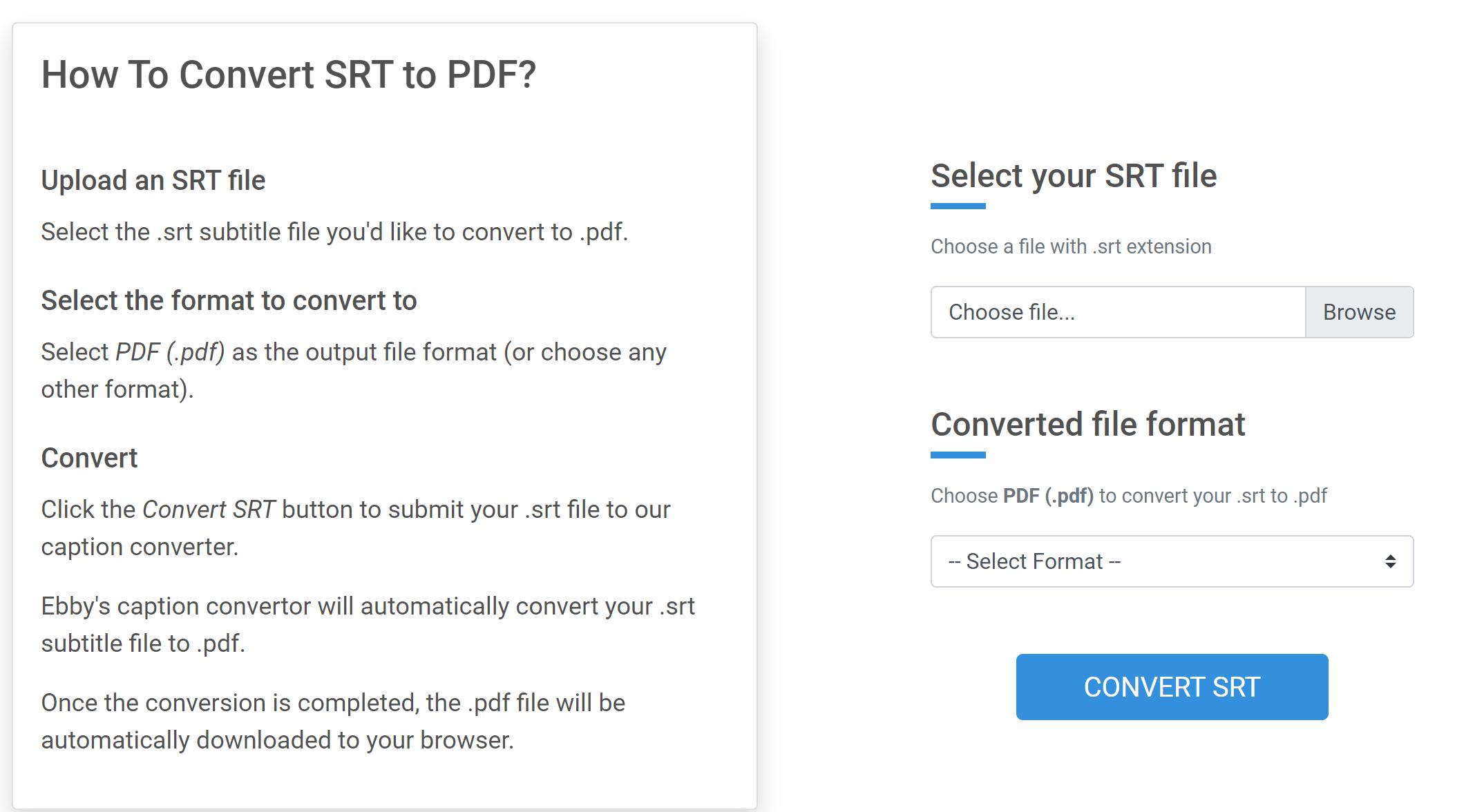Click the 'Select your SRT file' heading
1484x812 pixels.
click(x=1074, y=176)
